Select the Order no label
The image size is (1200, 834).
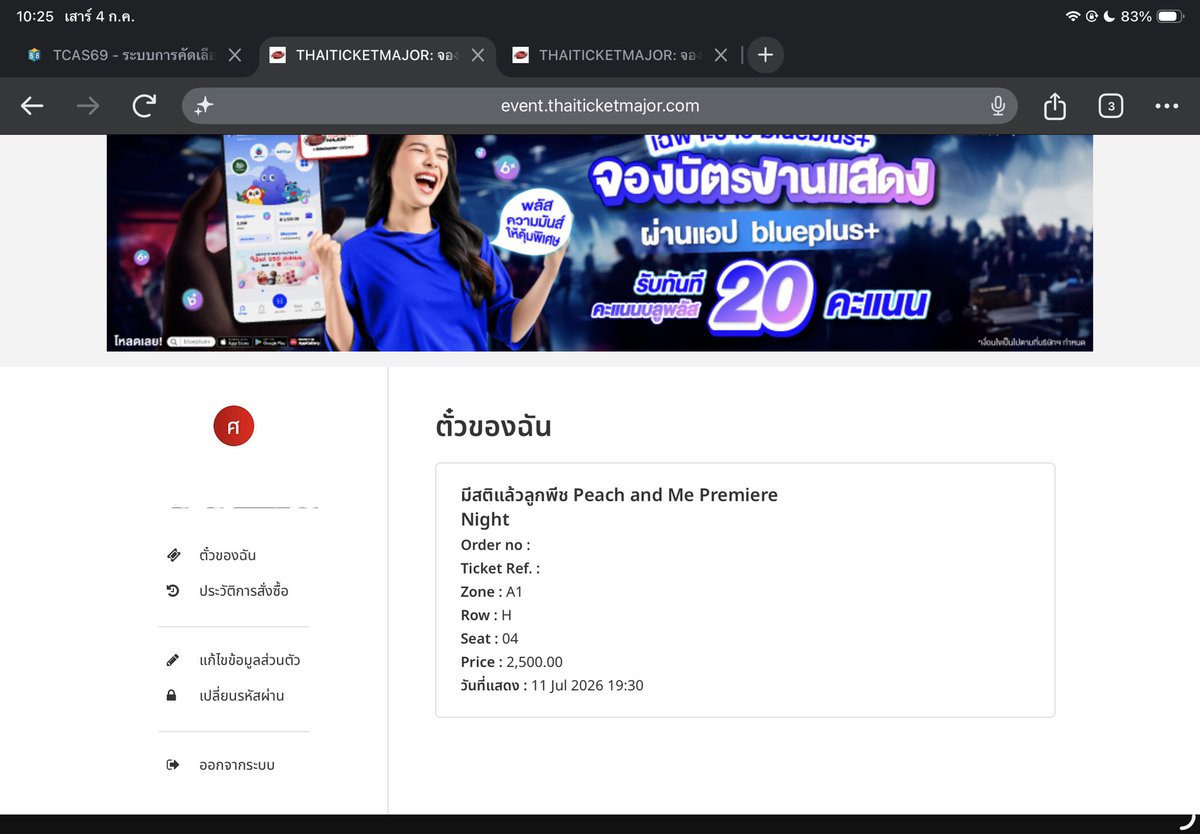click(495, 545)
